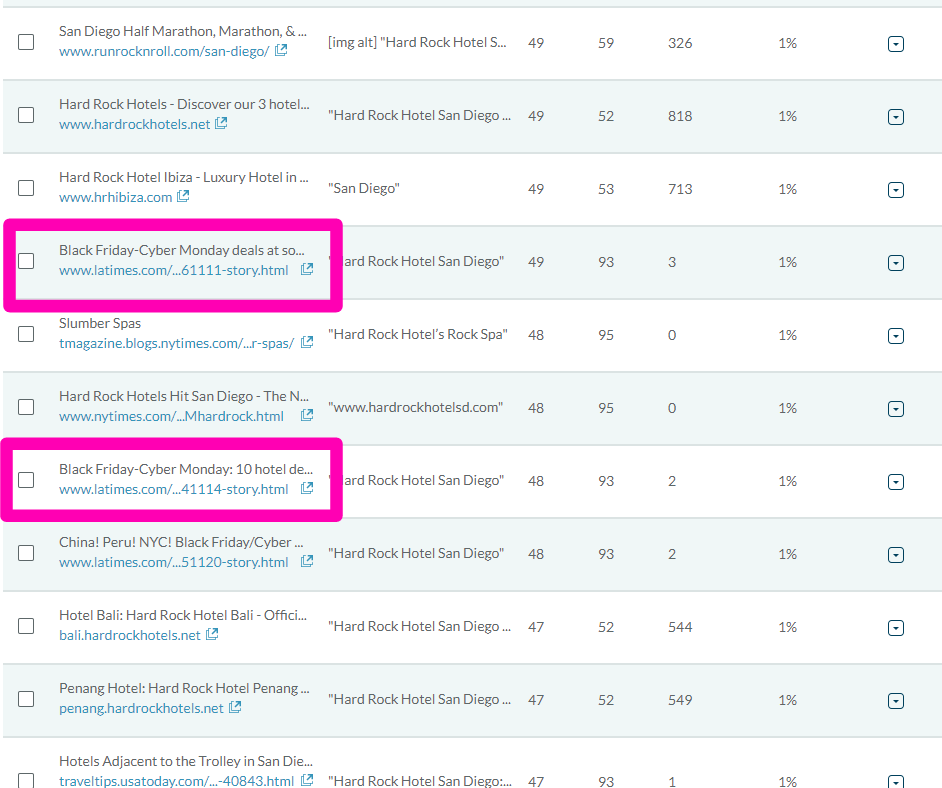
Task: Click value 544 in Hotel Bali row
Action: (x=679, y=627)
